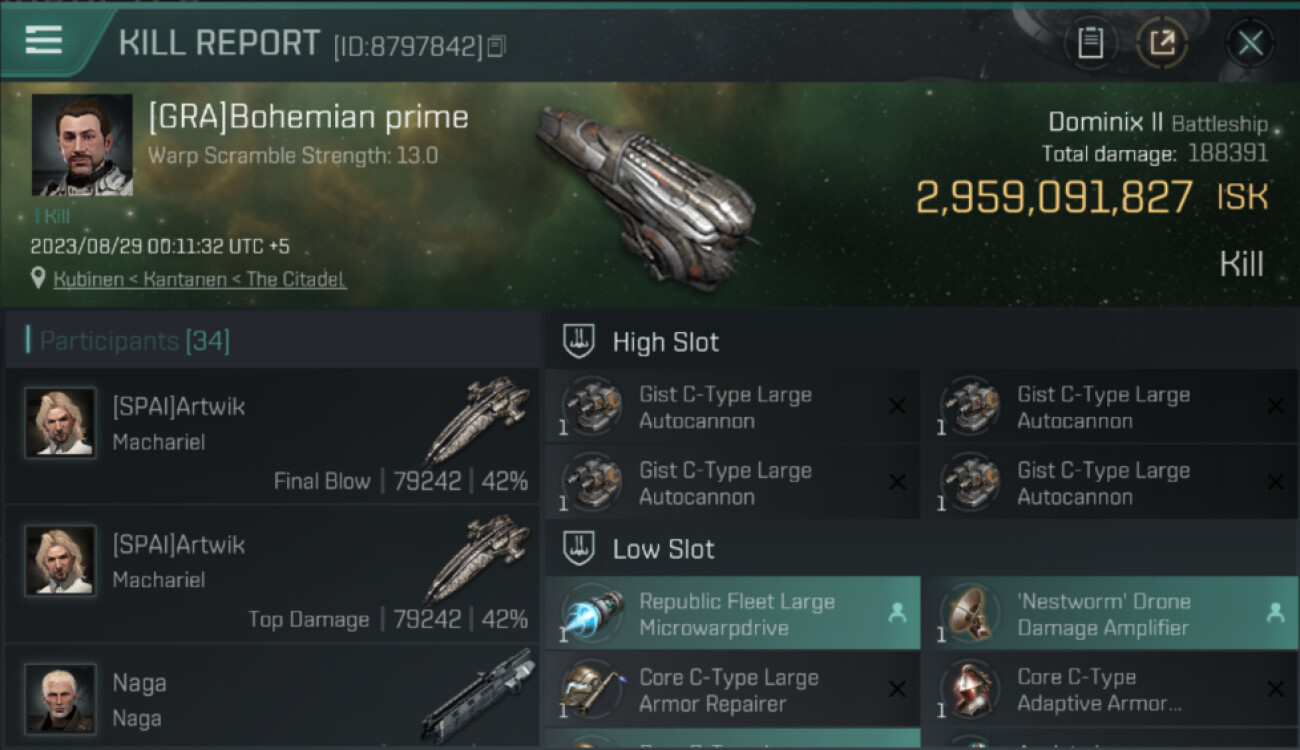1300x750 pixels.
Task: Click the first Gist C-Type Autocannon icon
Action: click(x=590, y=407)
